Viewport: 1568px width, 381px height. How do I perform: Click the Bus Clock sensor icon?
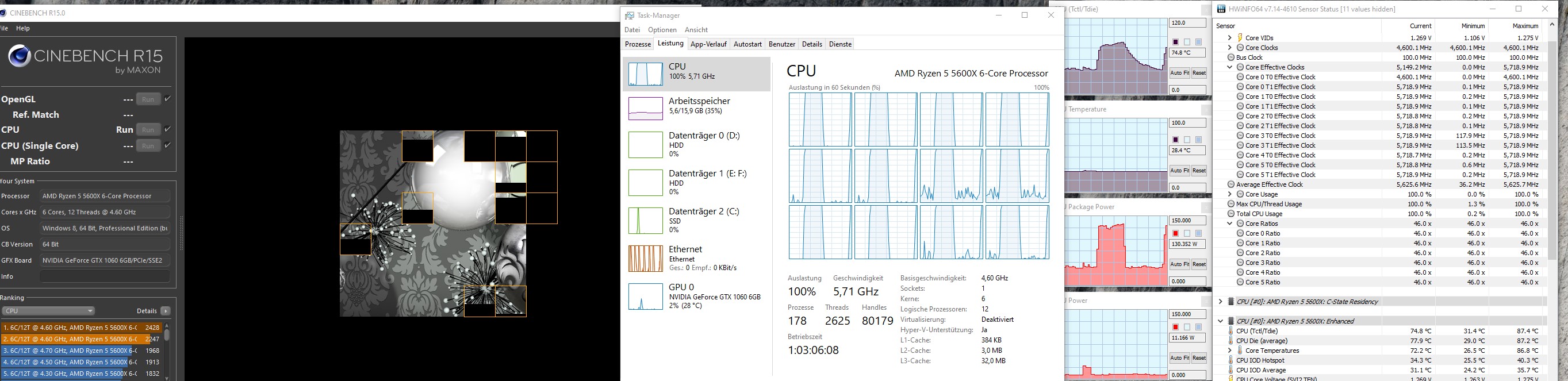click(1231, 57)
